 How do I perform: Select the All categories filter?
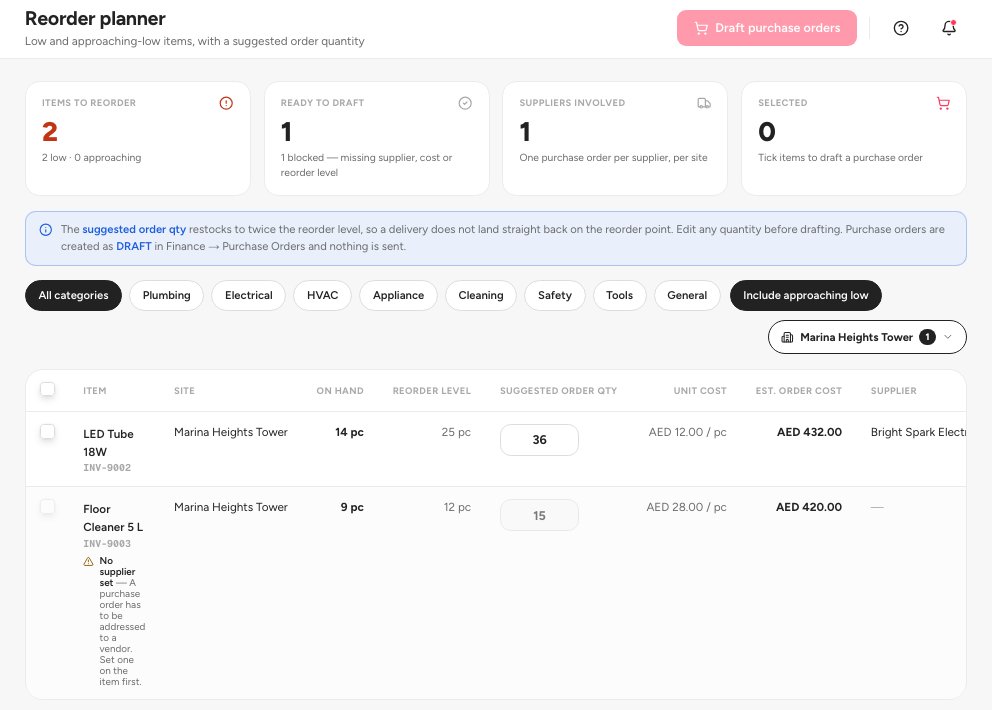(73, 296)
